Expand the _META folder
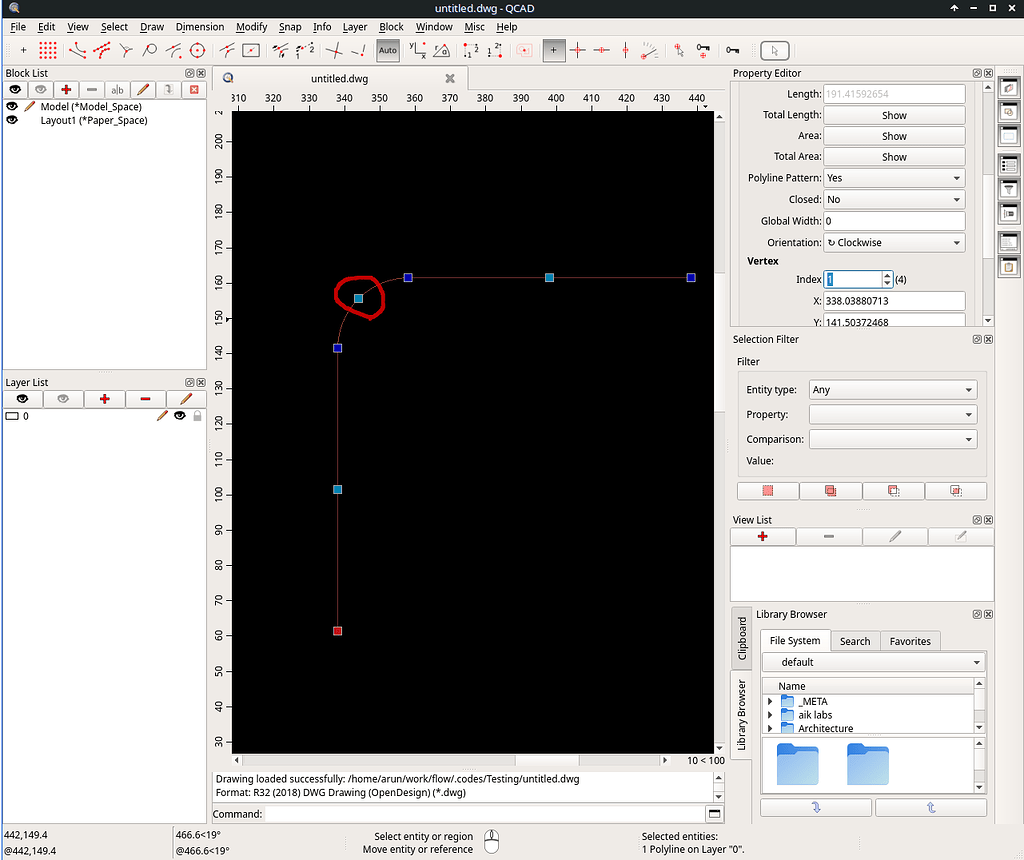The image size is (1024, 860). click(770, 701)
